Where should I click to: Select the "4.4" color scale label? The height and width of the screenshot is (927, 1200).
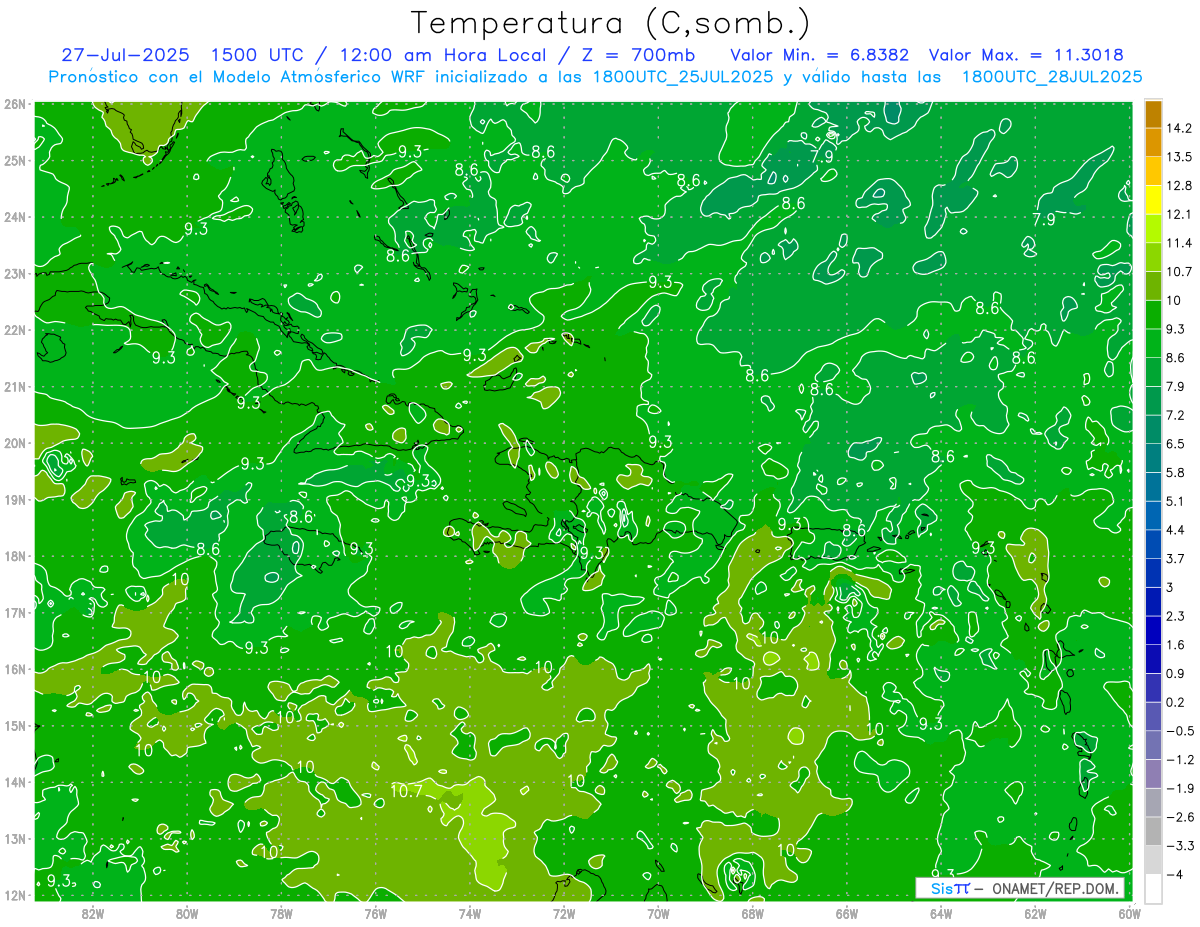pyautogui.click(x=1174, y=530)
